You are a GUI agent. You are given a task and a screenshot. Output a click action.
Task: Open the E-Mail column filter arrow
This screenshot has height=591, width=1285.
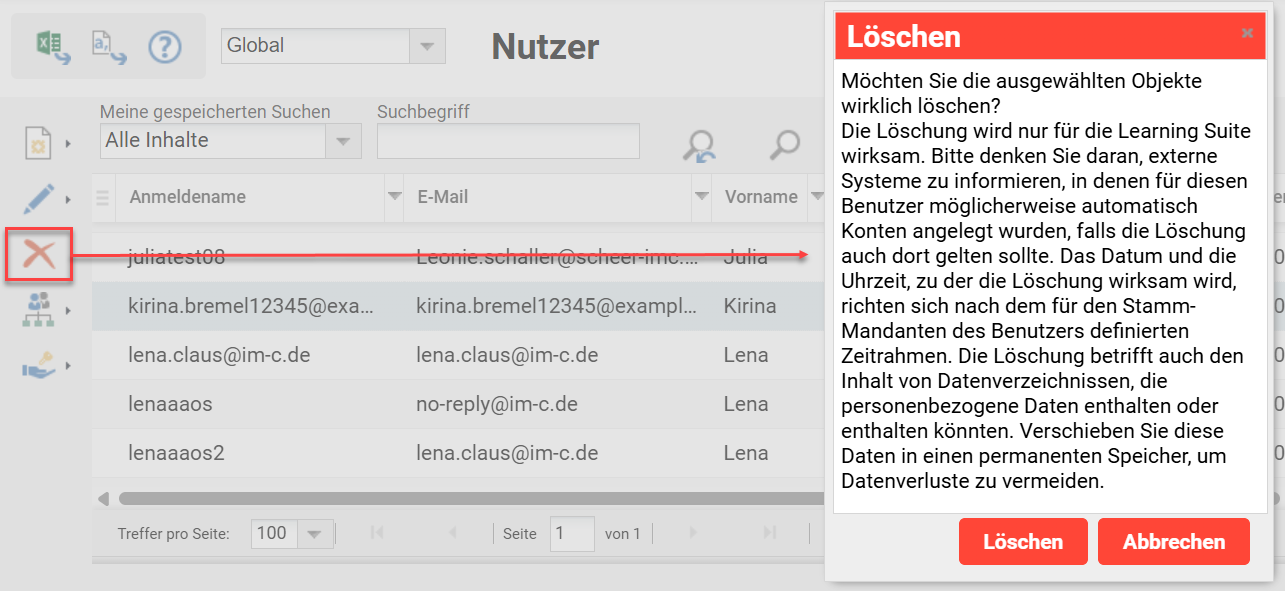pos(702,196)
